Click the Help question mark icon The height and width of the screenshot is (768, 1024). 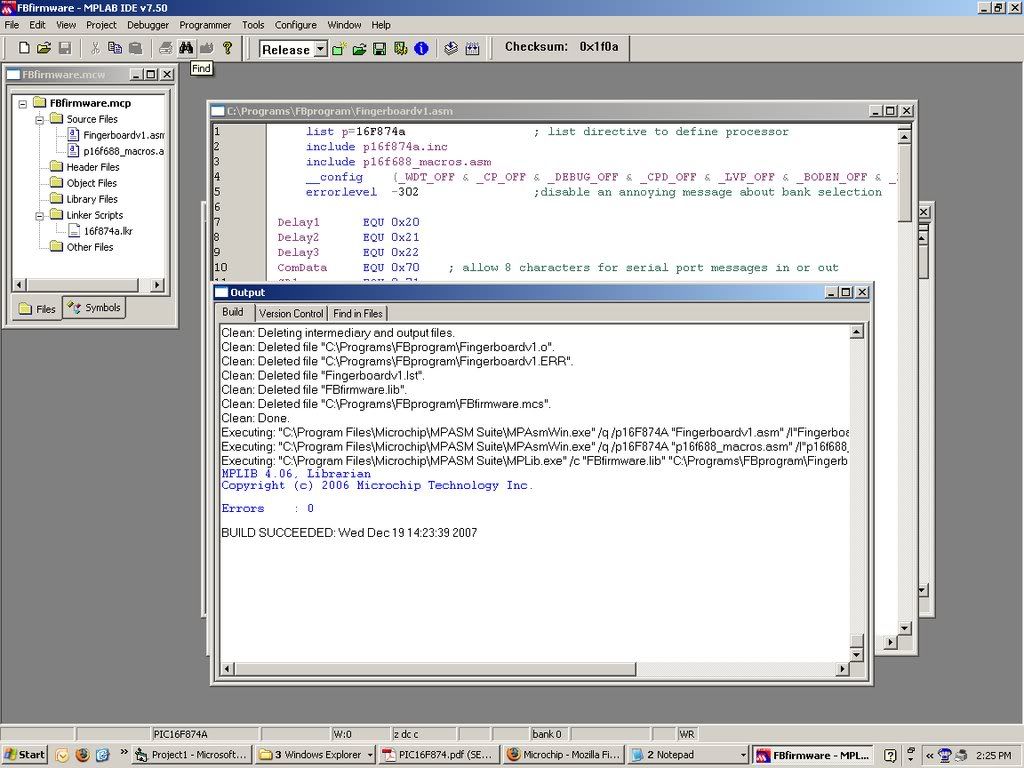point(227,48)
